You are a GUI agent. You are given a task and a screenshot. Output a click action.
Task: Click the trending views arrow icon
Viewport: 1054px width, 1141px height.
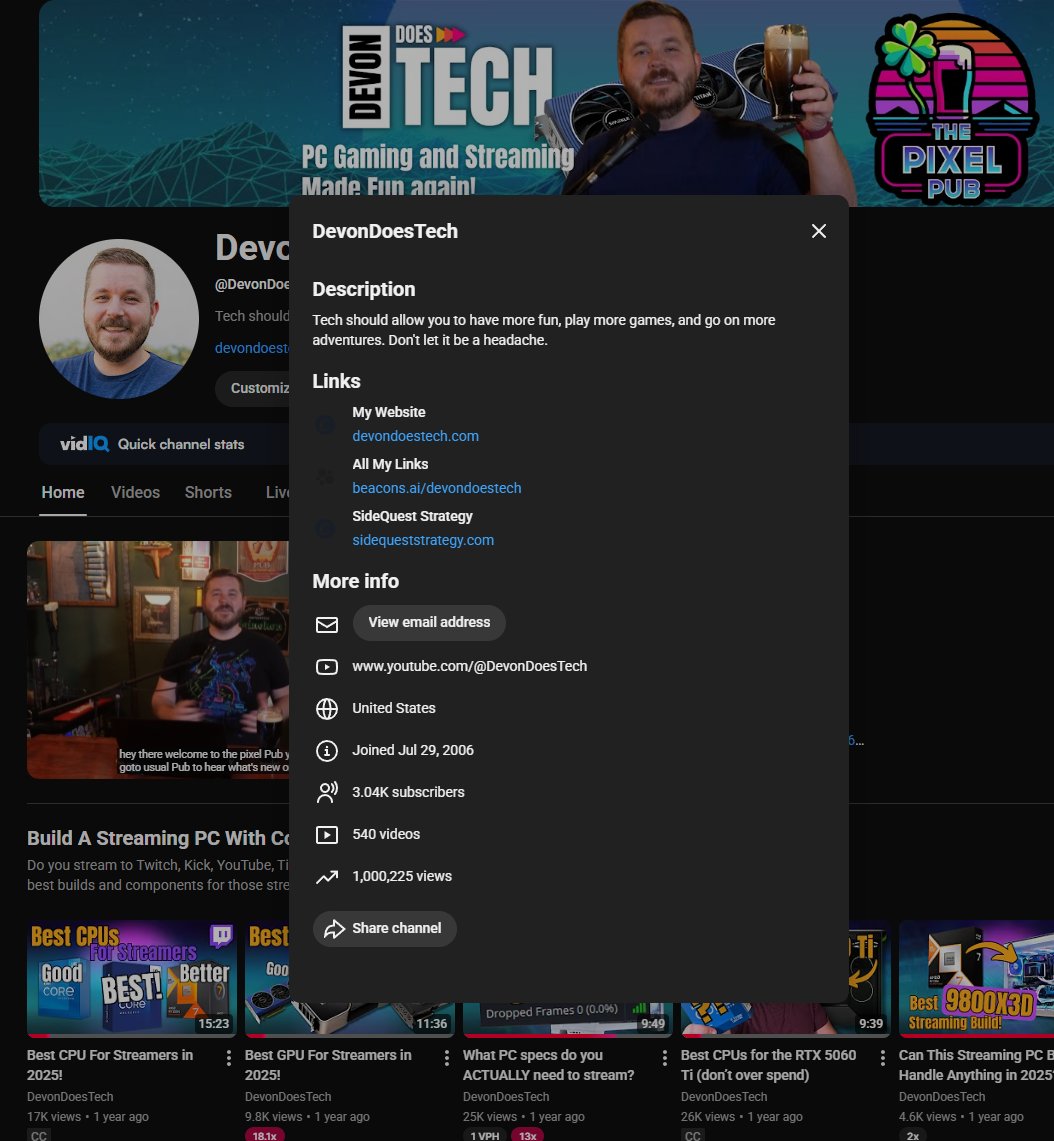pos(327,877)
